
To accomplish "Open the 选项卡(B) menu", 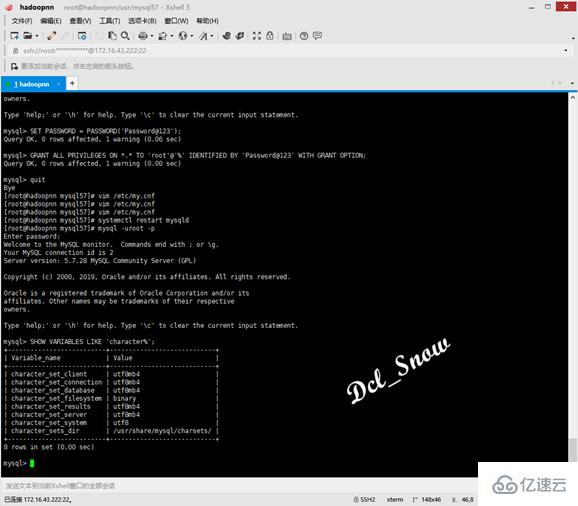I will (x=142, y=21).
